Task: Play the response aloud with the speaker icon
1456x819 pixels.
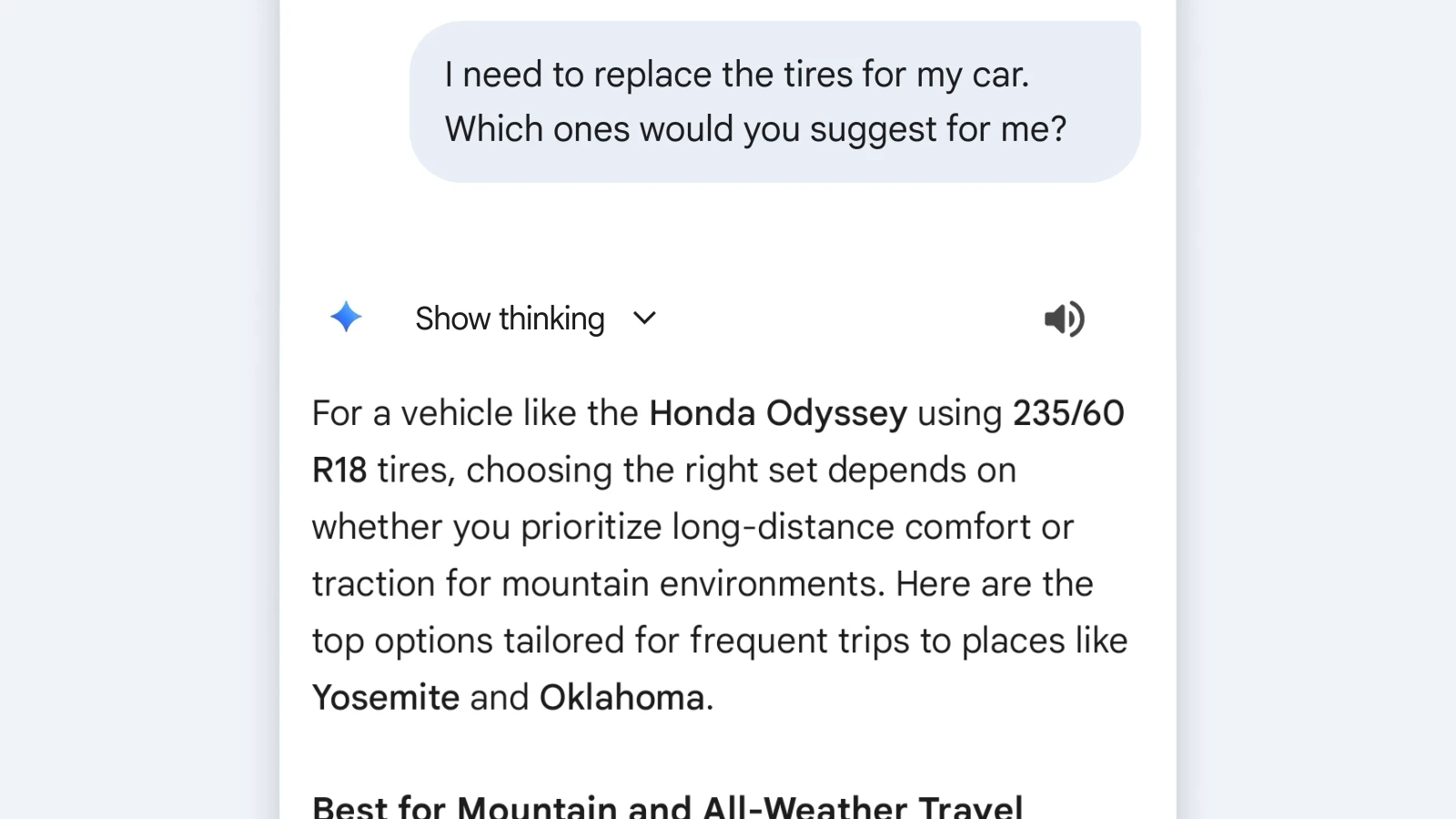Action: (x=1063, y=318)
